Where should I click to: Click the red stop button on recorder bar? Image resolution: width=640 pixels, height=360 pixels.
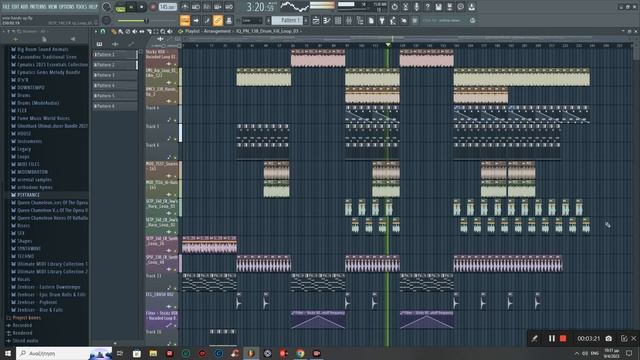coord(563,338)
